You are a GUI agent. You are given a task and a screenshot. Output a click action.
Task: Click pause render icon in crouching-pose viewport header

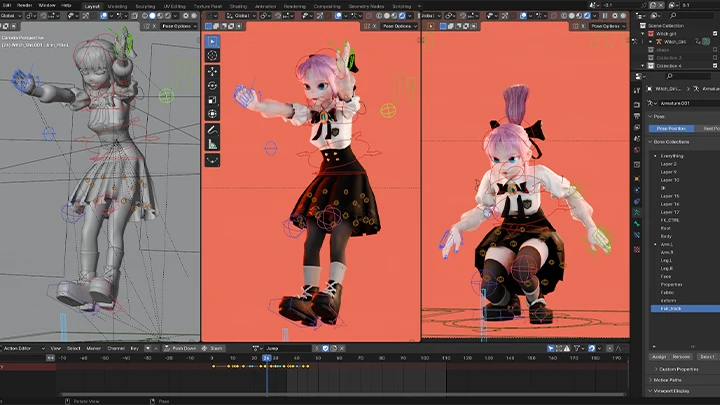(x=605, y=16)
